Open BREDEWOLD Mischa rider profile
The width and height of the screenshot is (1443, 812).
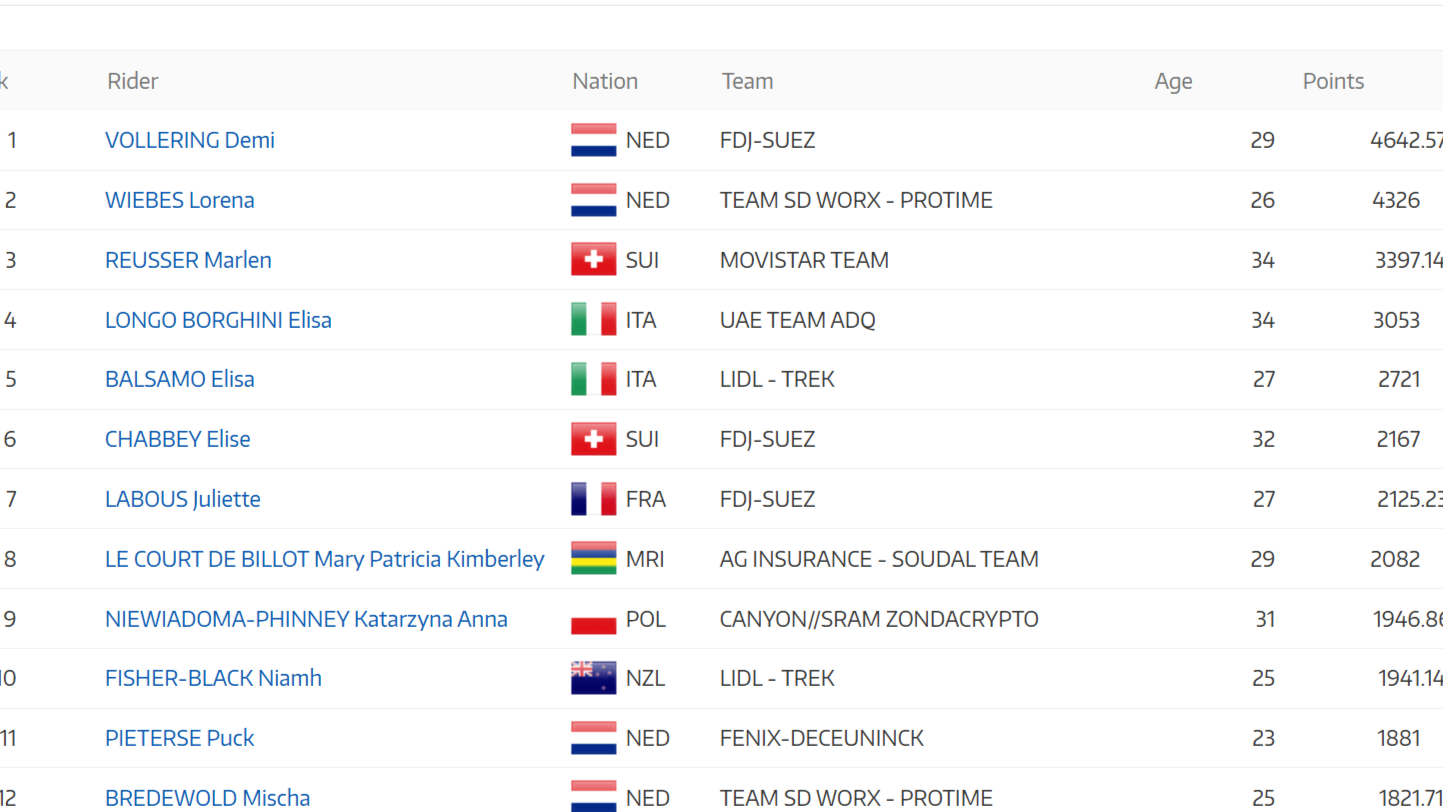[x=207, y=798]
